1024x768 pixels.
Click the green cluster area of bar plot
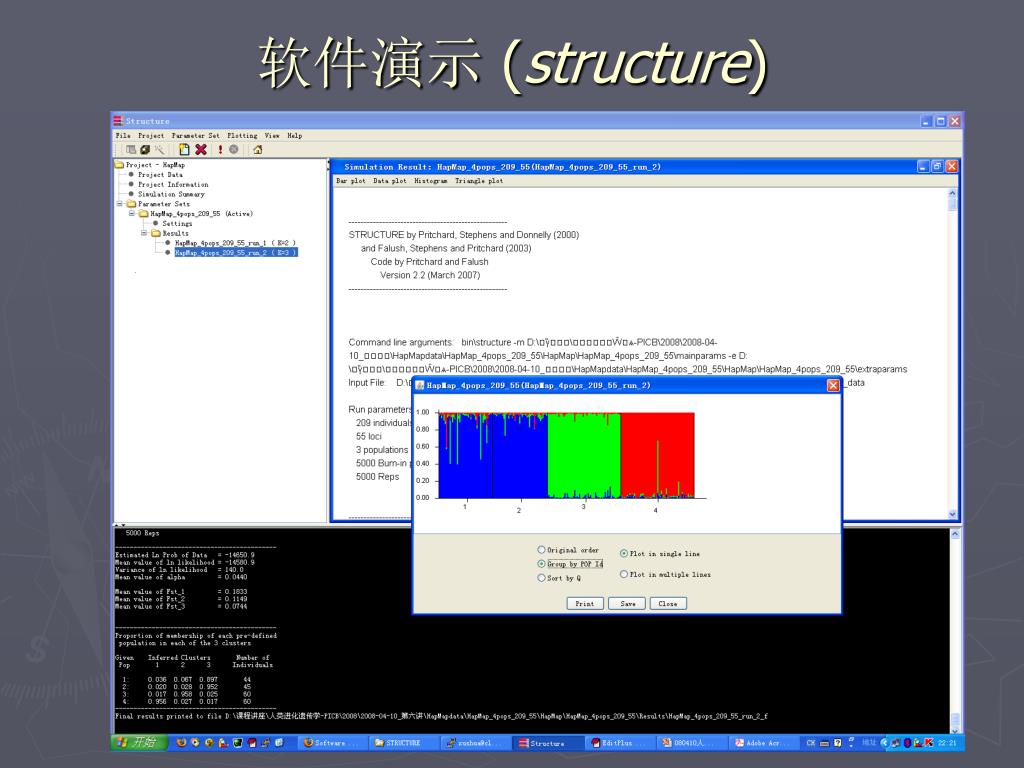coord(584,457)
